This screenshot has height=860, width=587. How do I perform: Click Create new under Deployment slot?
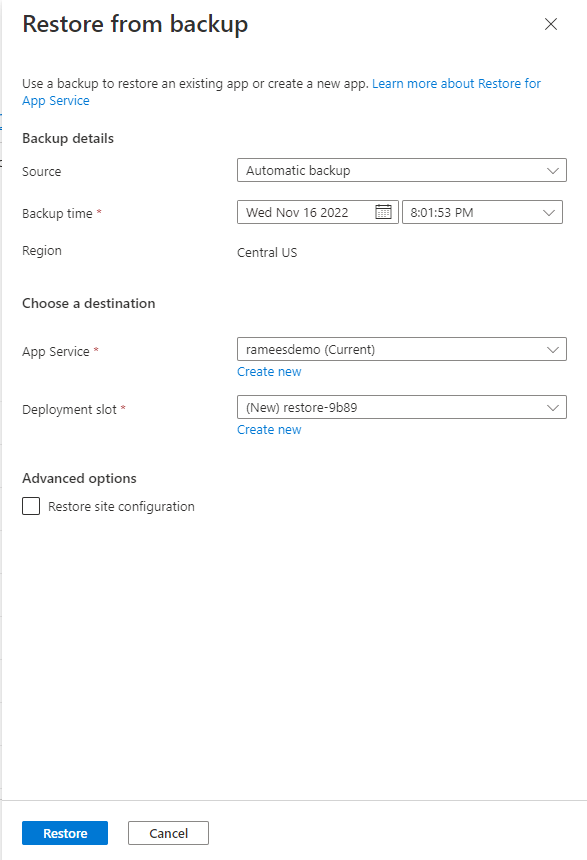coord(269,430)
